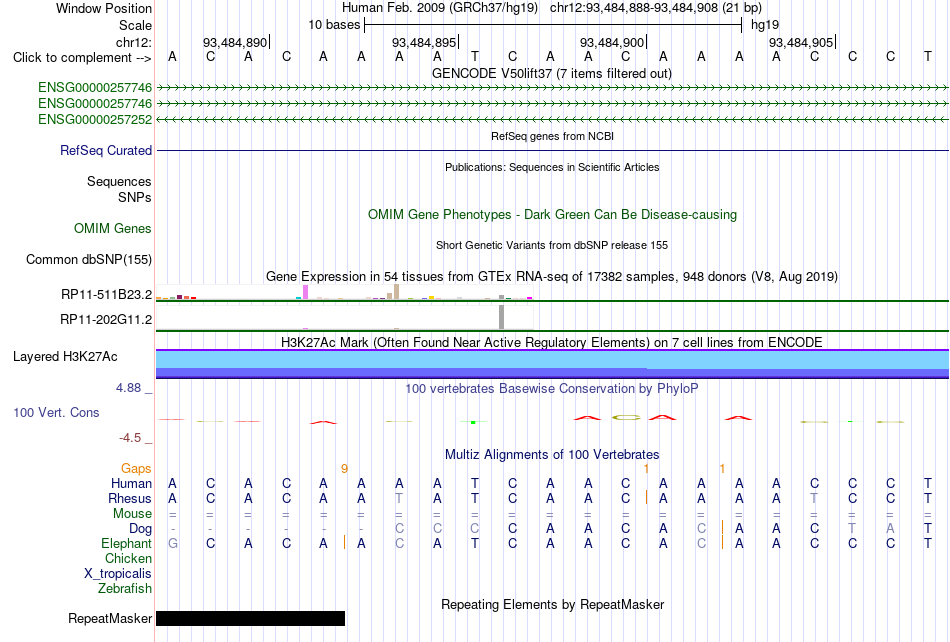This screenshot has width=950, height=642.
Task: Select the Chicken alignment row label
Action: point(128,558)
